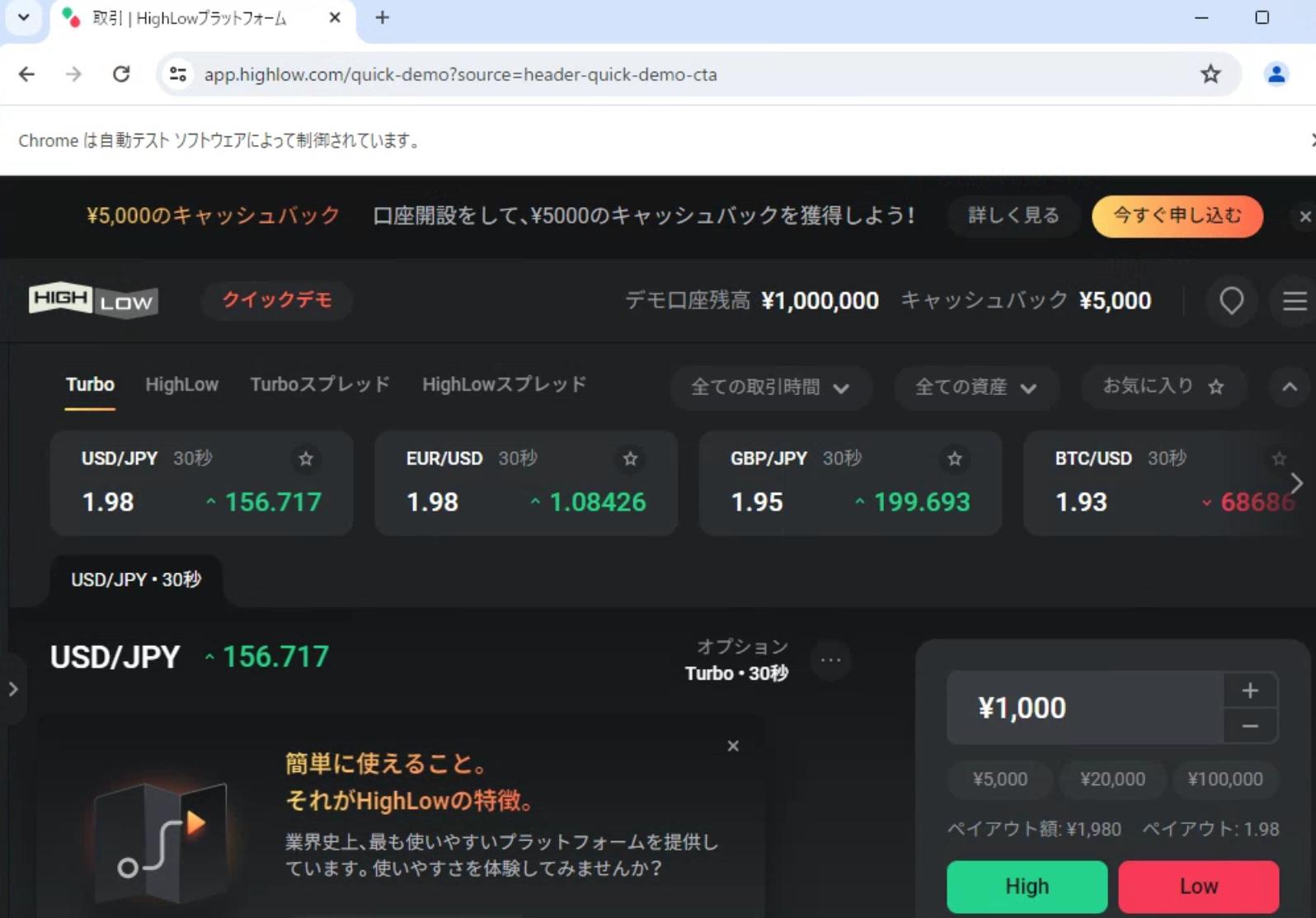Toggle the お気に入り favorites filter
The width and height of the screenshot is (1316, 918).
coord(1163,386)
